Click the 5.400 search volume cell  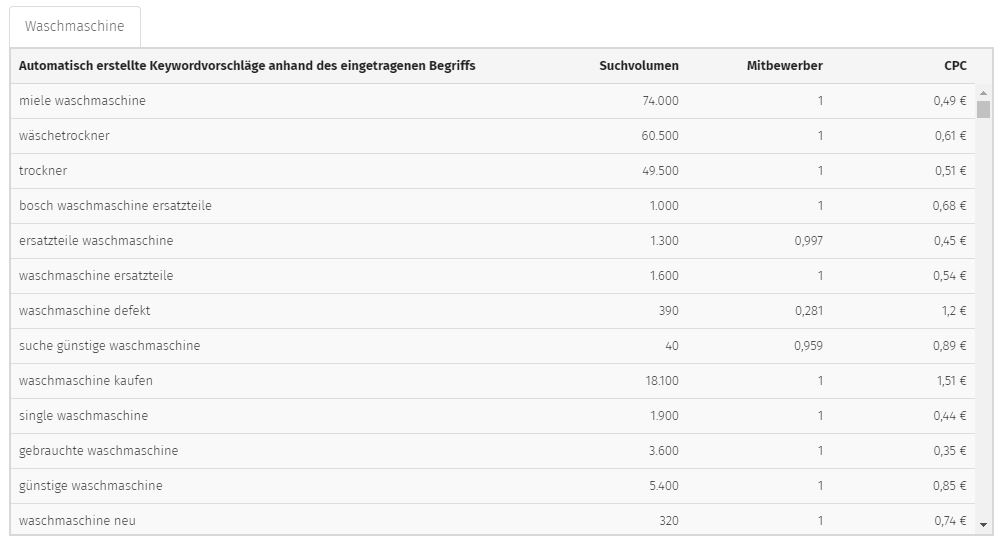click(663, 485)
